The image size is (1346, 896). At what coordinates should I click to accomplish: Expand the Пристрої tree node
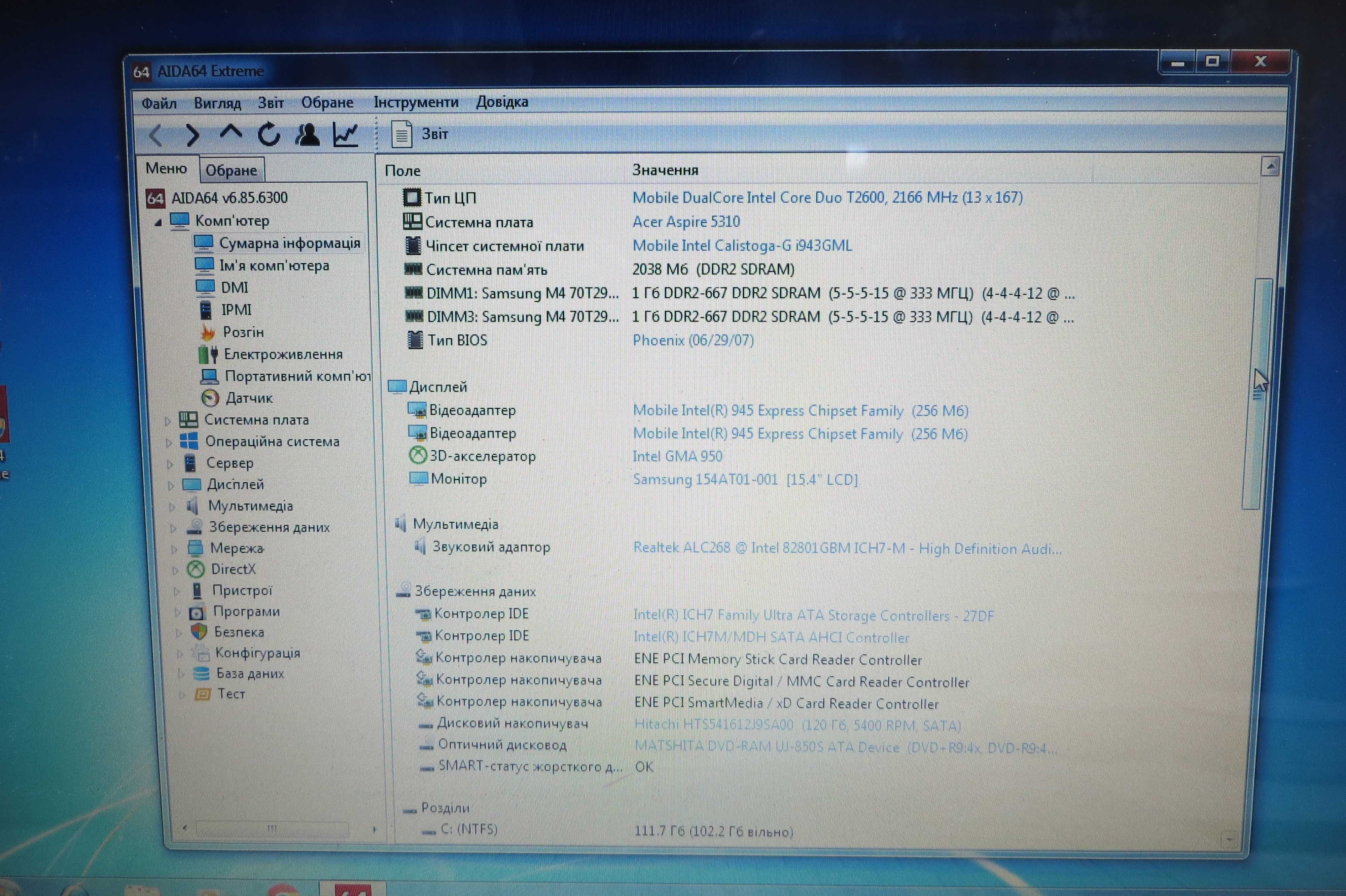[176, 591]
